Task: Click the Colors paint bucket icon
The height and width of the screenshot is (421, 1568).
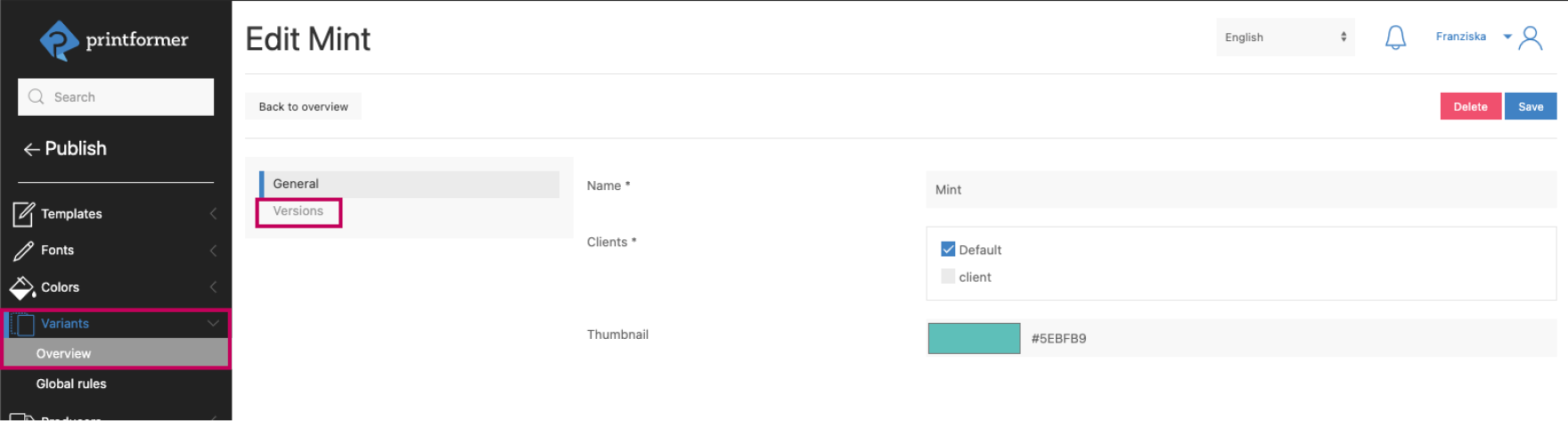Action: 22,287
